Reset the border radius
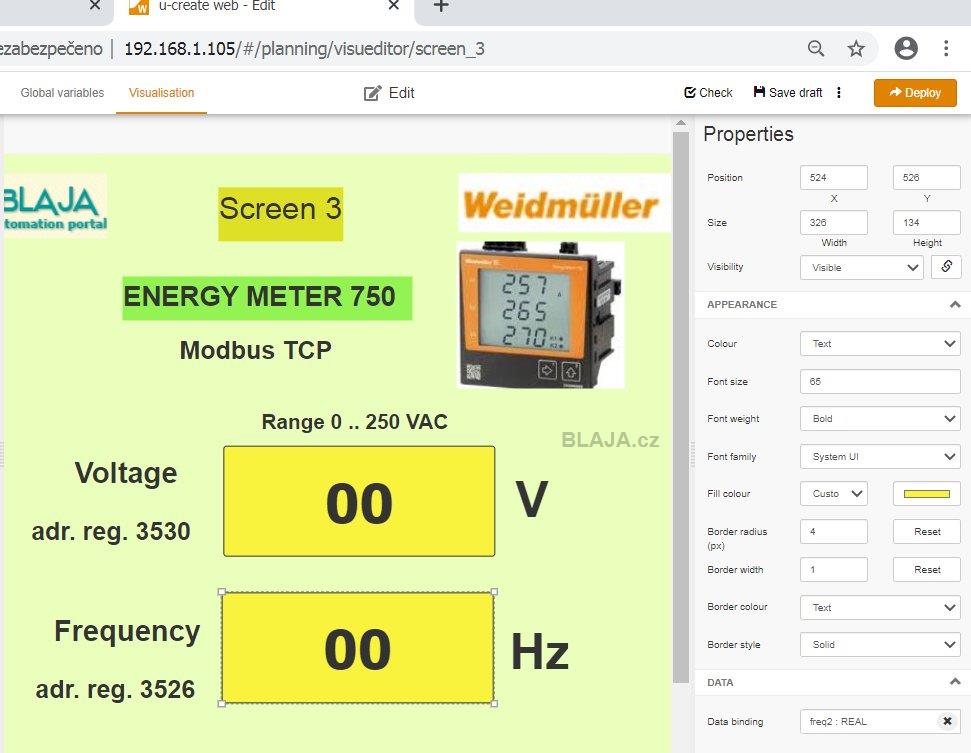This screenshot has height=753, width=971. tap(926, 531)
